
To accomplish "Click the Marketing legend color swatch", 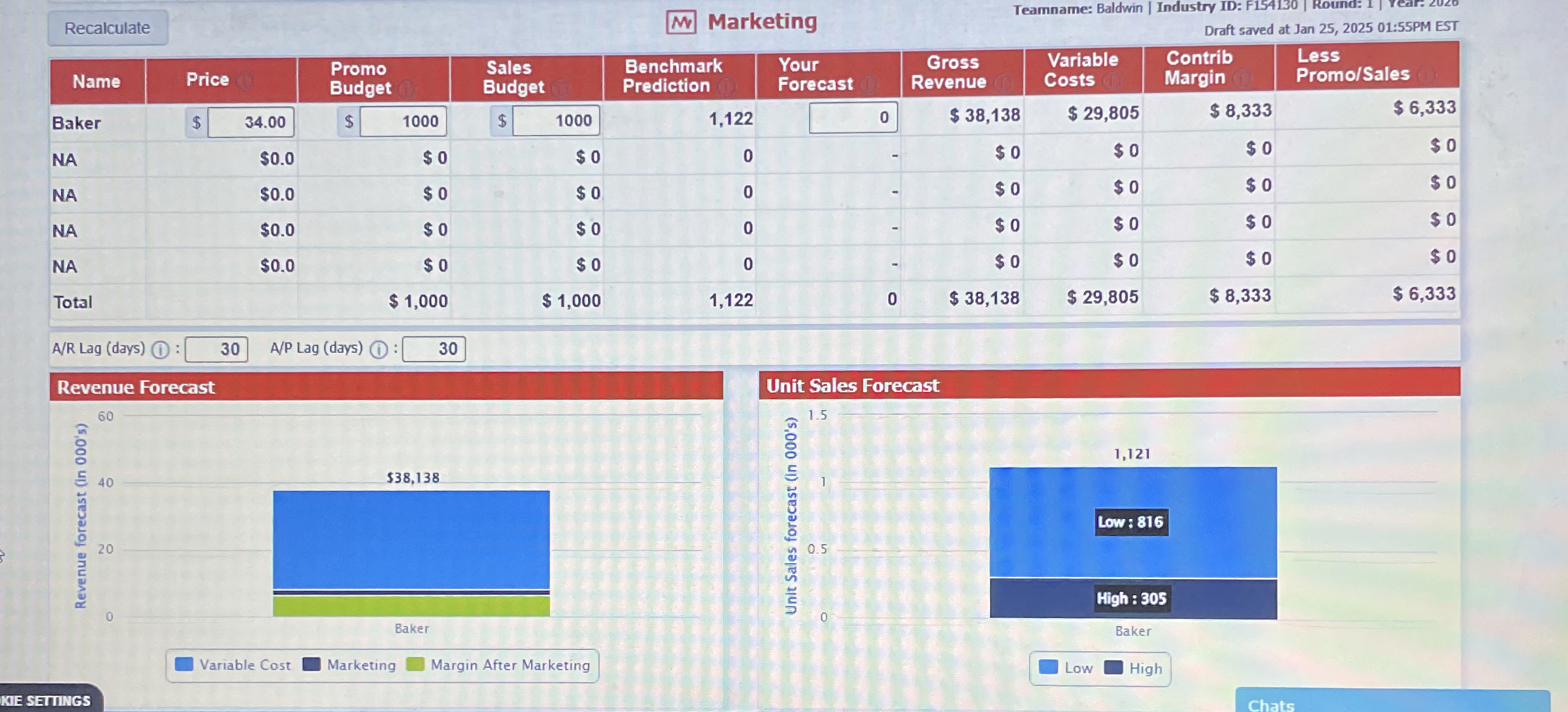I will click(x=312, y=665).
